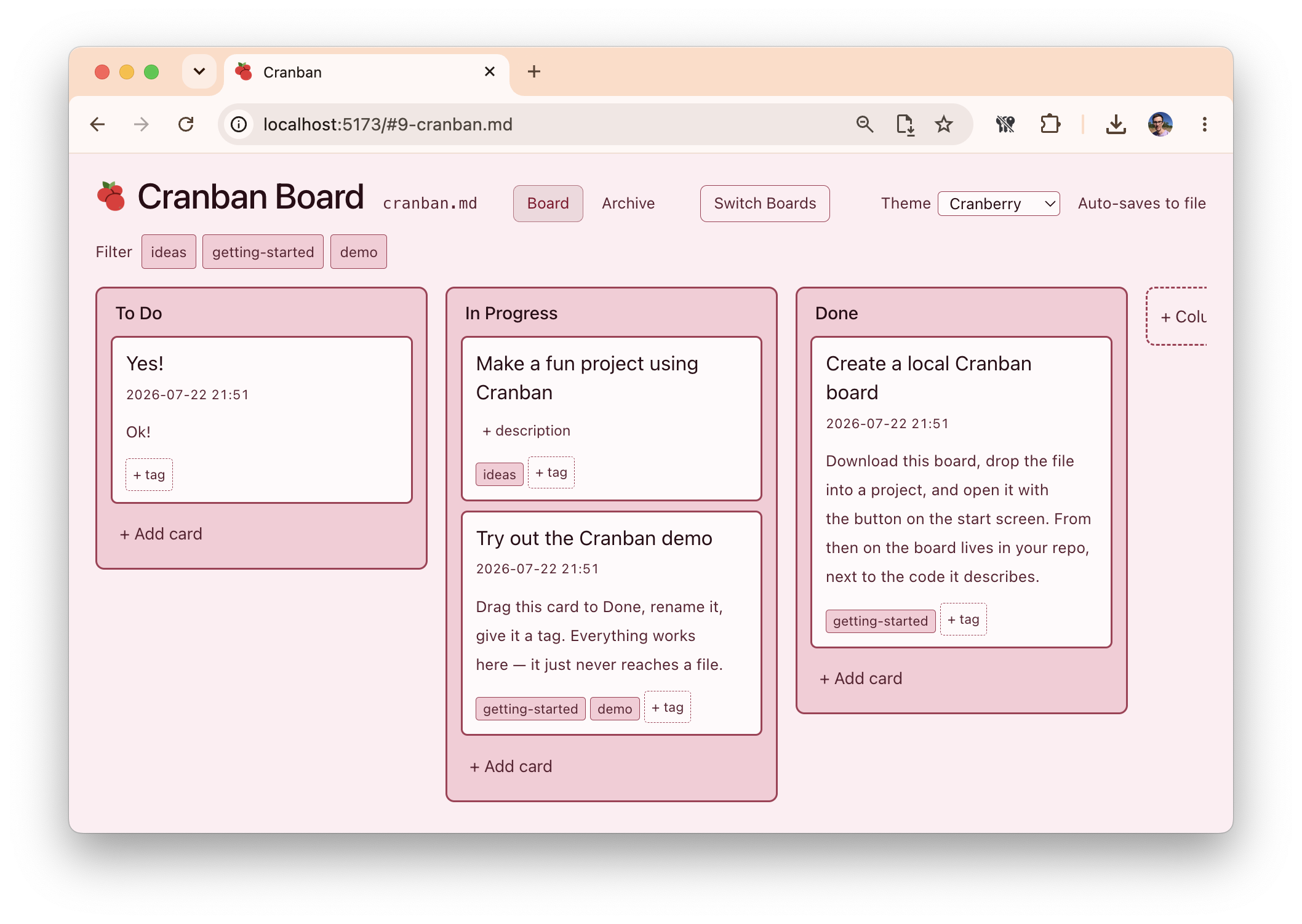Click the date on the local Cranban board card
Image resolution: width=1302 pixels, height=924 pixels.
click(x=887, y=423)
